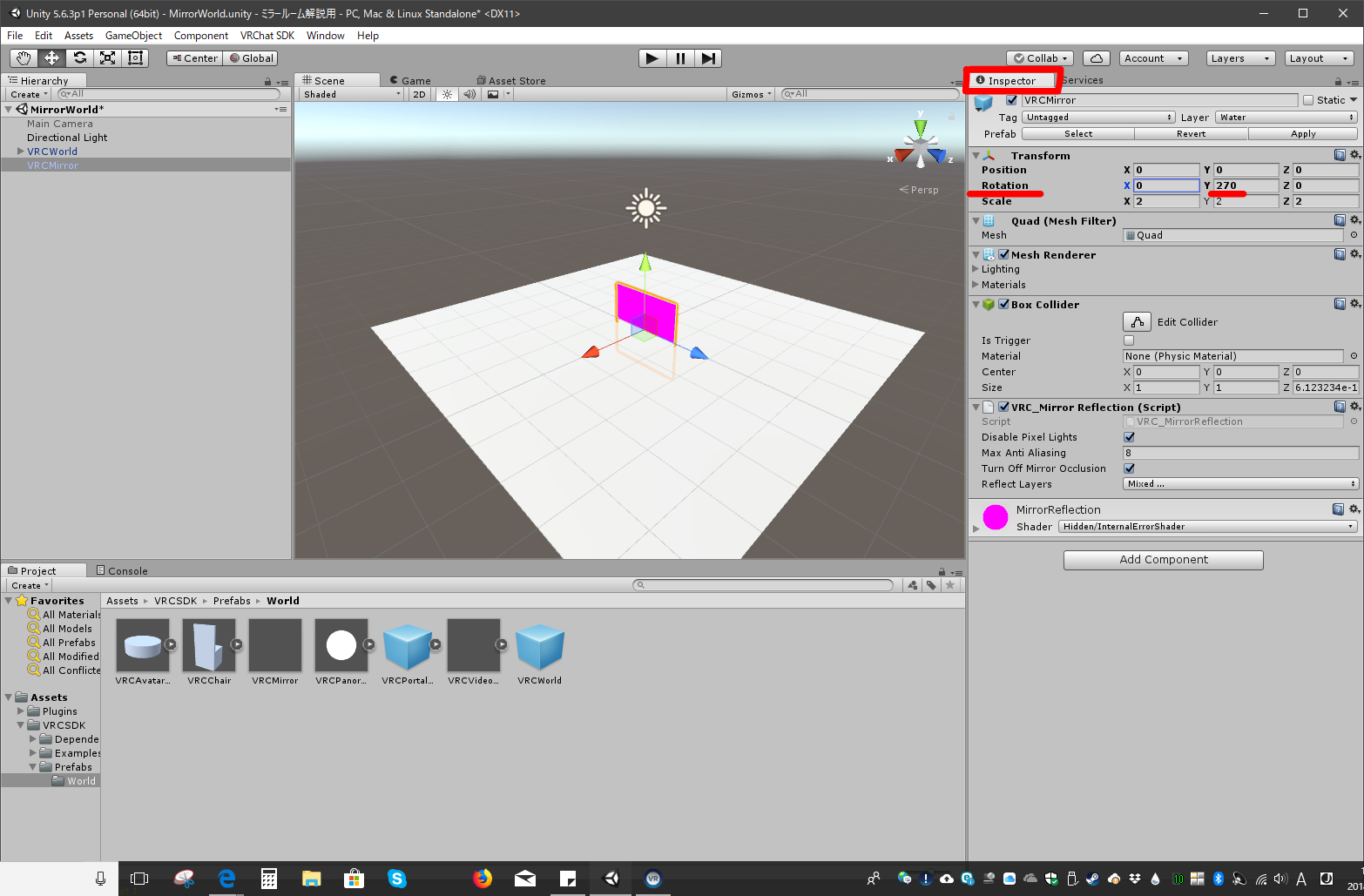Select VRCChair prefab asset
This screenshot has width=1364, height=896.
tap(209, 652)
